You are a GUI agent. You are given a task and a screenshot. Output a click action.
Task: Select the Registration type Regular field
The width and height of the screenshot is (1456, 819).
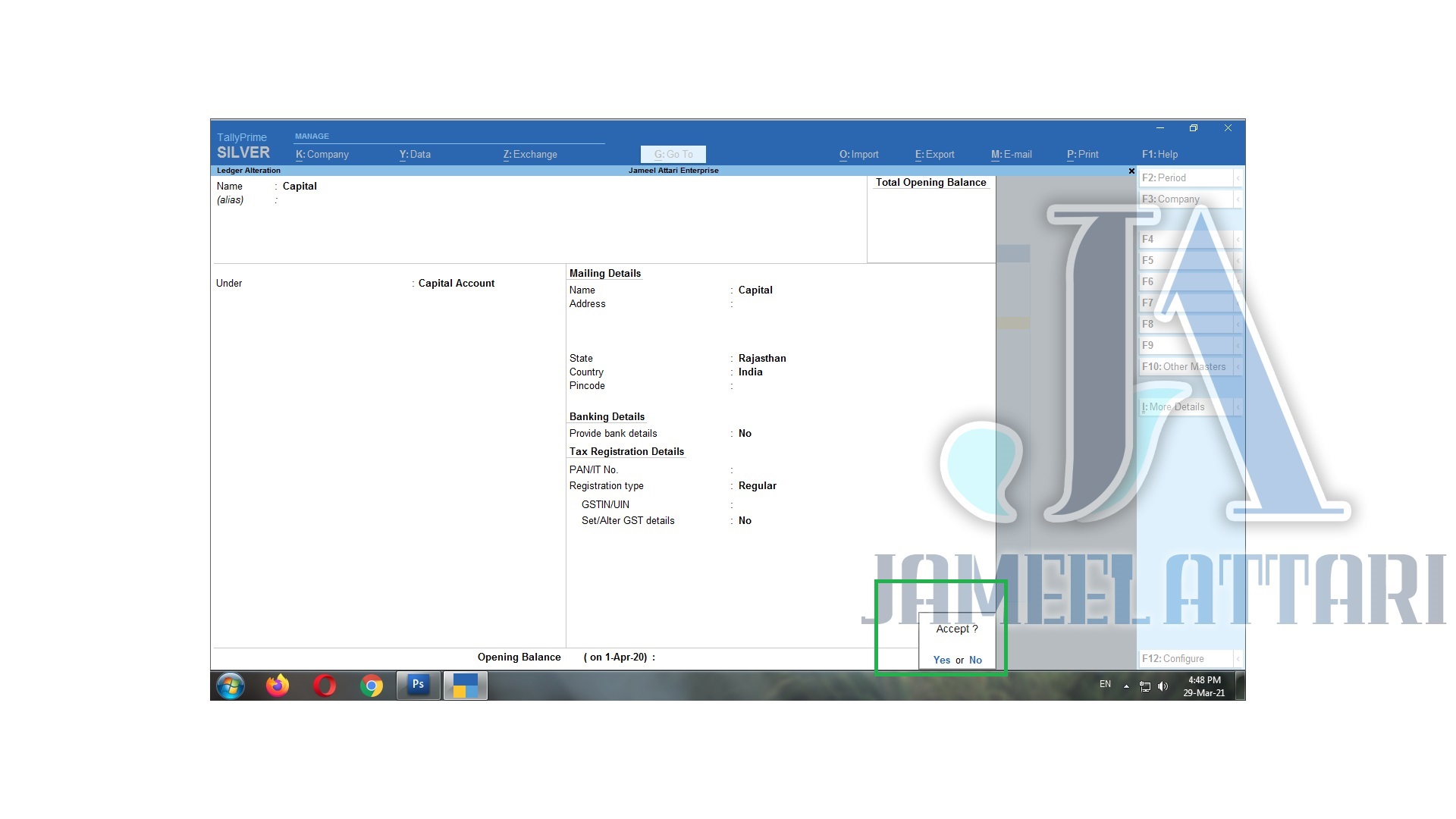[x=757, y=486]
